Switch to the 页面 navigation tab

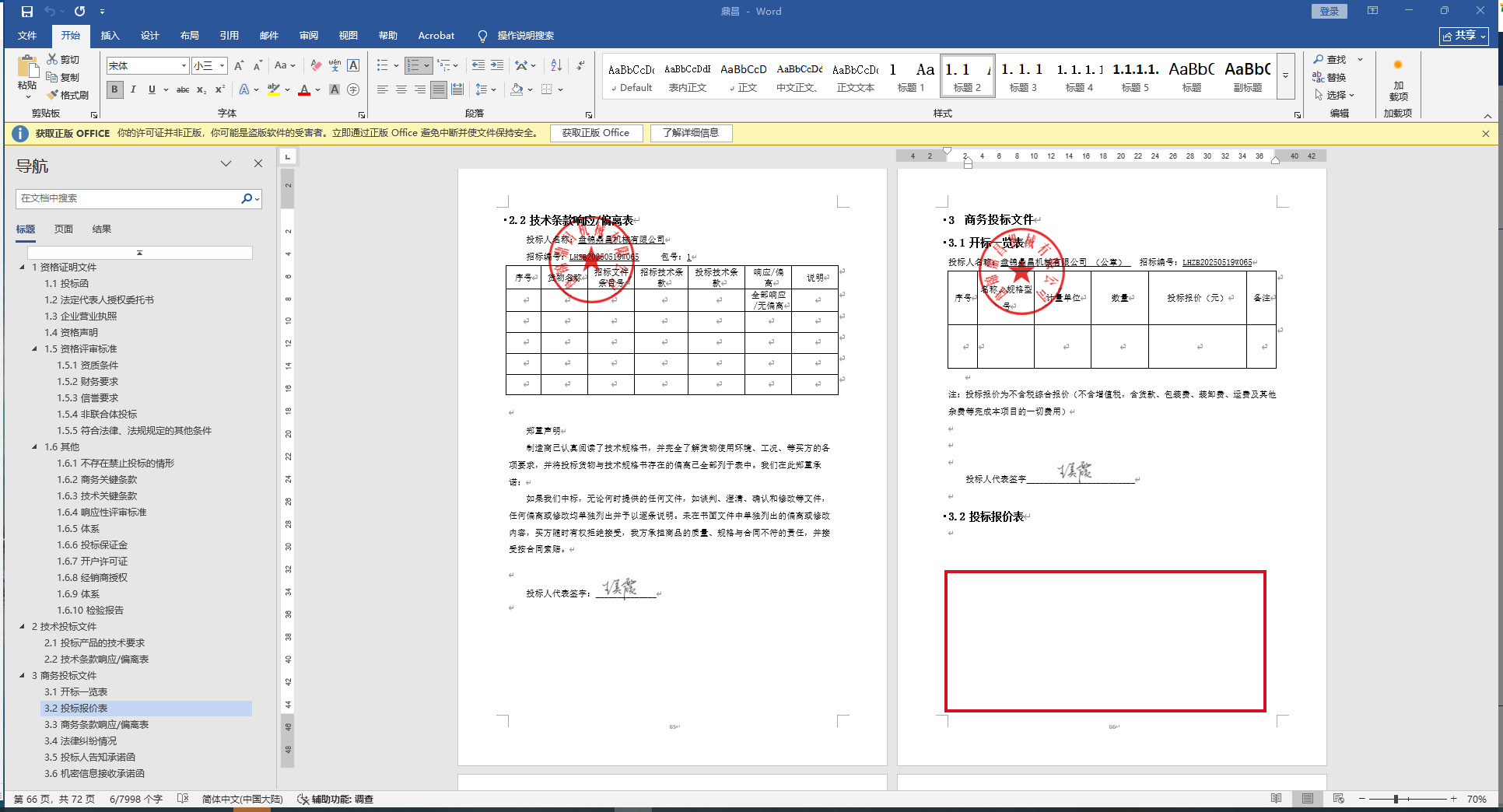pos(64,229)
